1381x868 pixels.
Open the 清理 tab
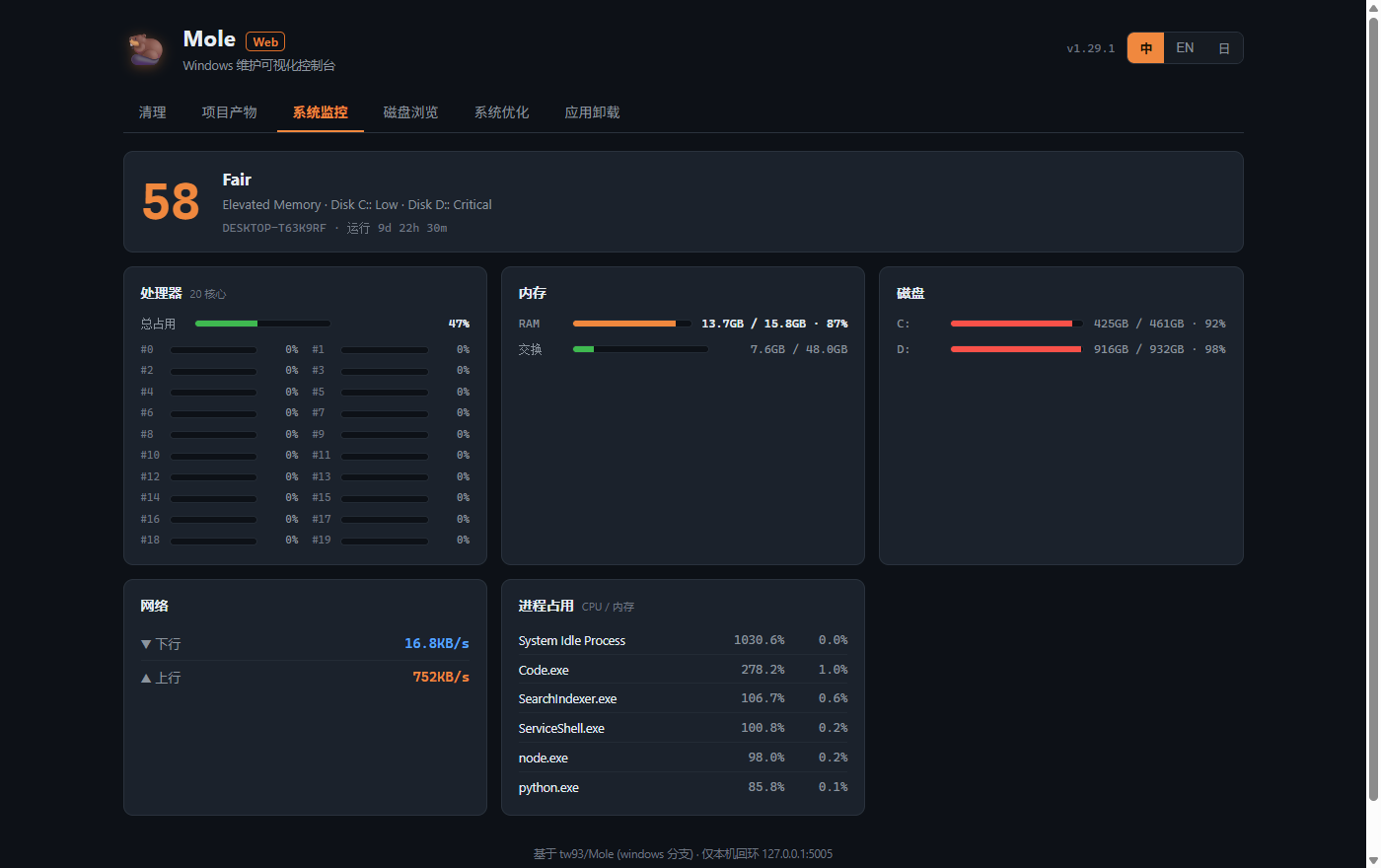coord(153,112)
